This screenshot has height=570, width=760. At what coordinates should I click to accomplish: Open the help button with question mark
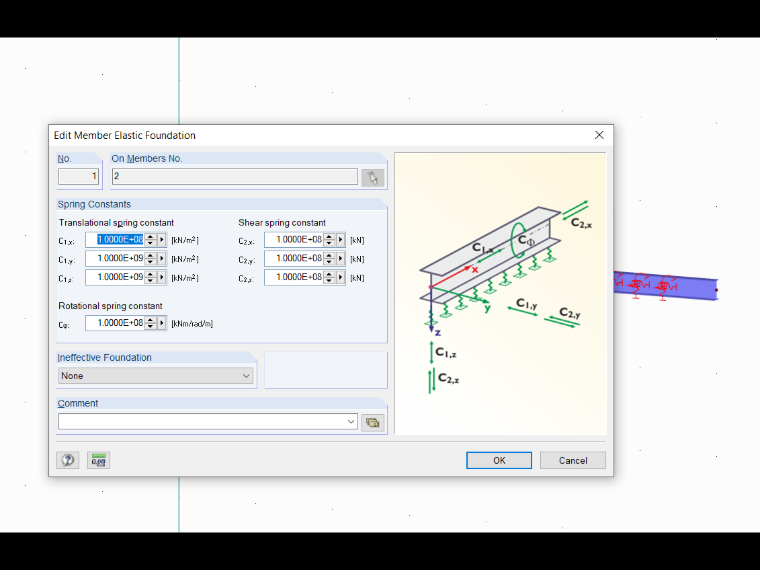68,460
